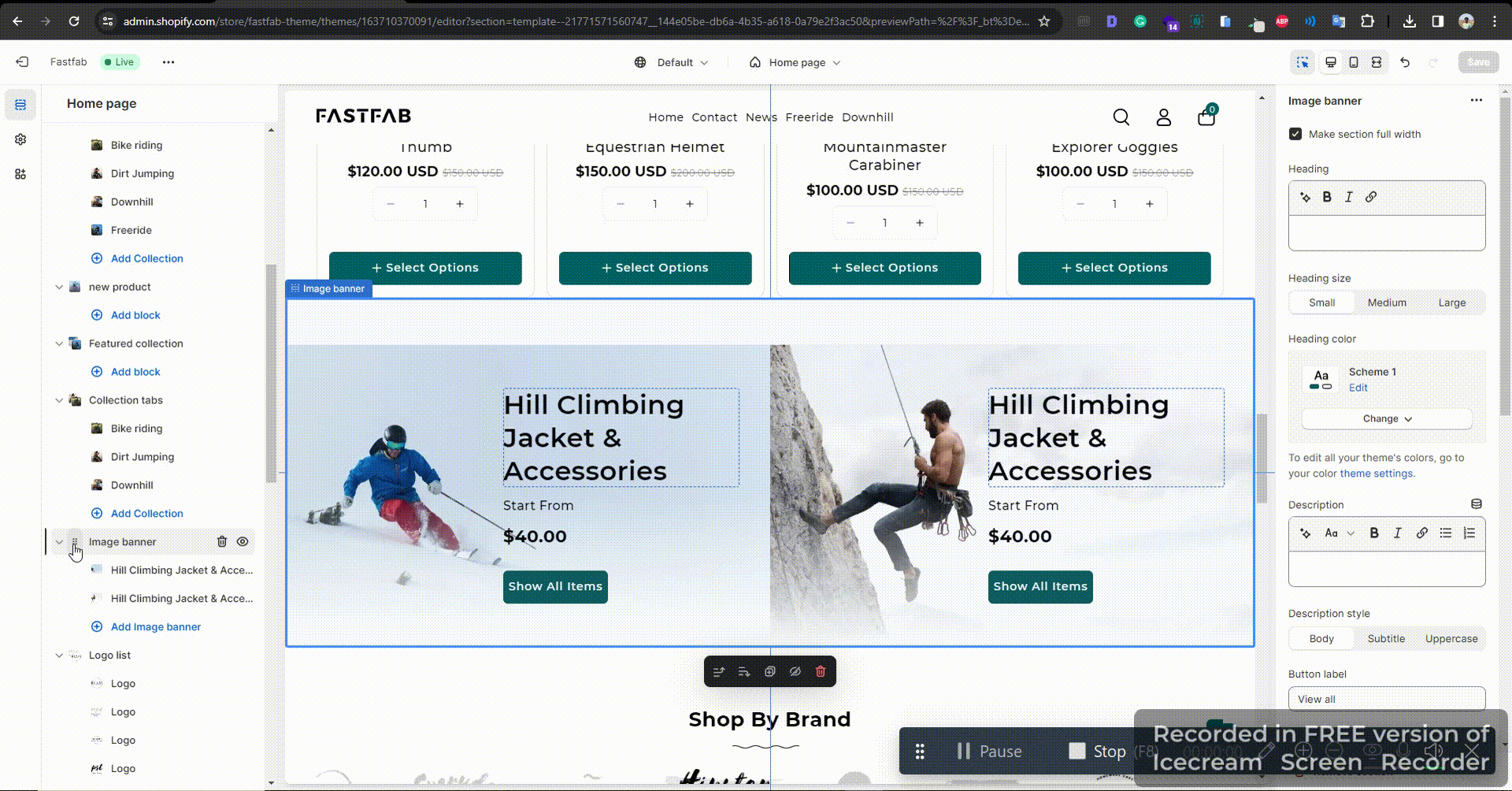Select Subtitle description style
1512x791 pixels.
pos(1386,639)
